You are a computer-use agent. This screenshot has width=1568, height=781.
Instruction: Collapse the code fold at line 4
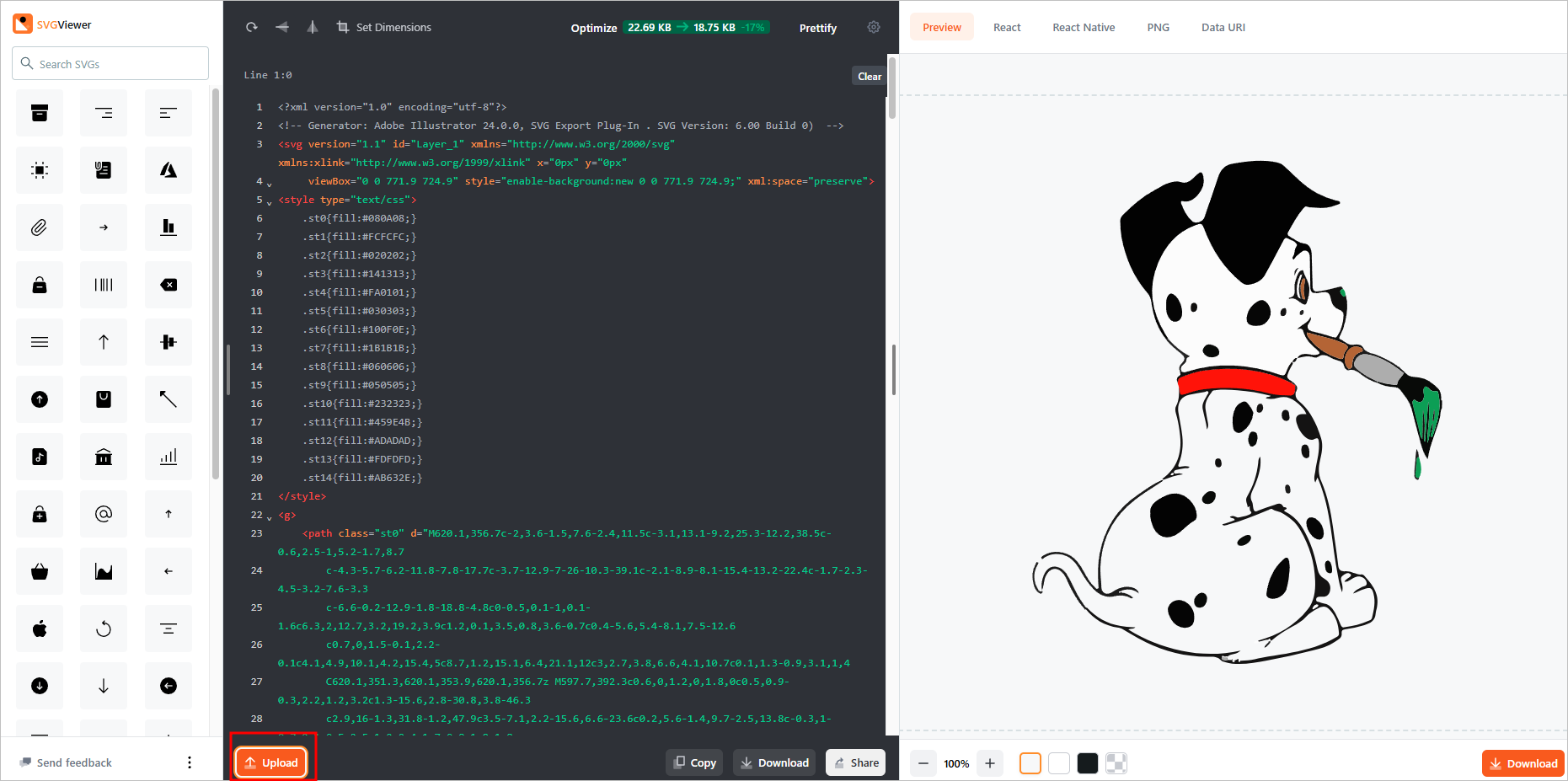(x=270, y=183)
